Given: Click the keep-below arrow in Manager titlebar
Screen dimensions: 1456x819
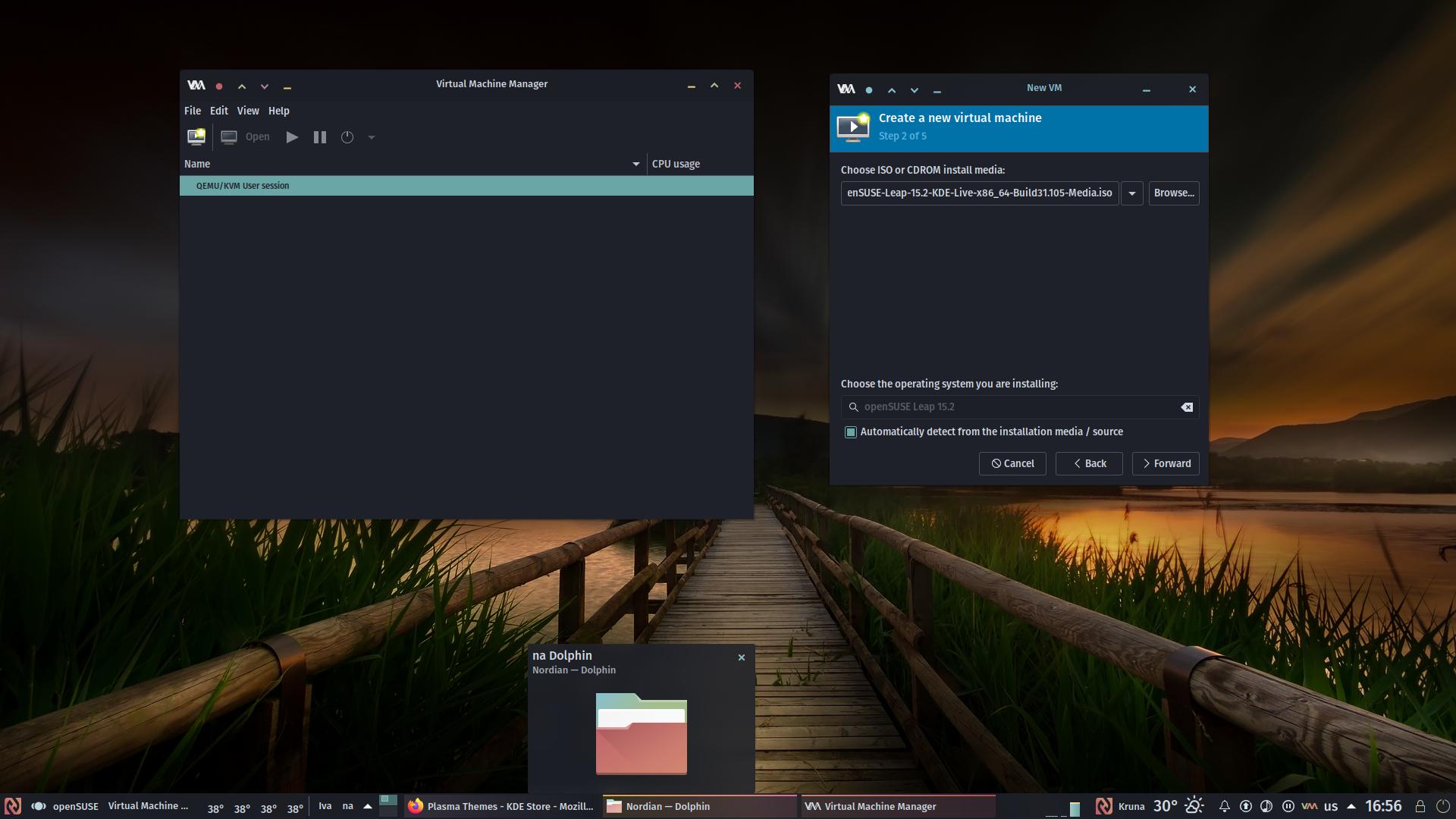Looking at the screenshot, I should [x=265, y=86].
